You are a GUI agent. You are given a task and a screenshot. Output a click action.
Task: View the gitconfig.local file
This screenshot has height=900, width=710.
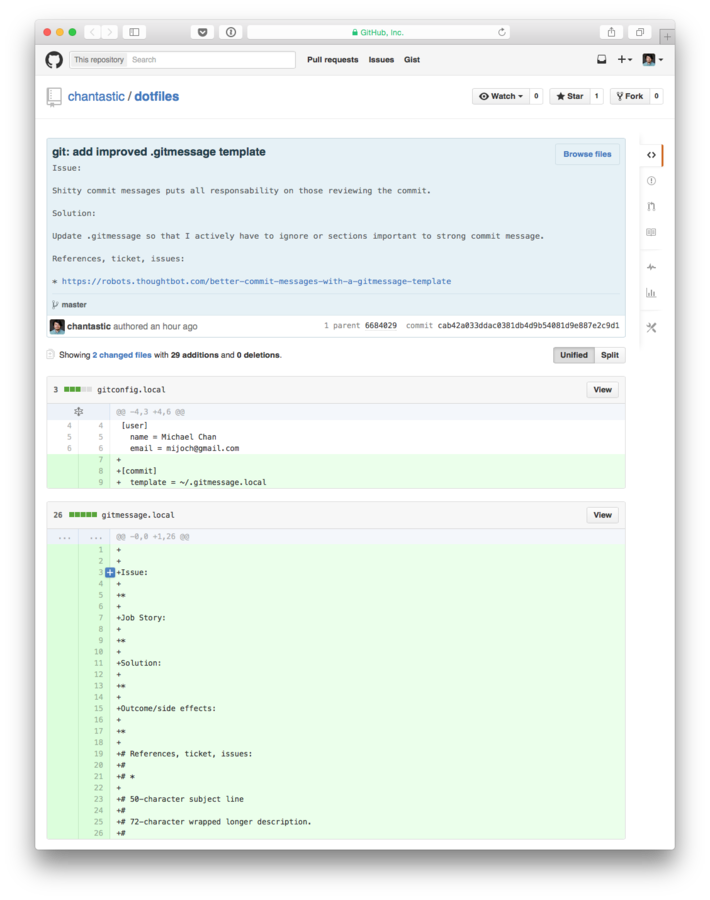(x=602, y=390)
